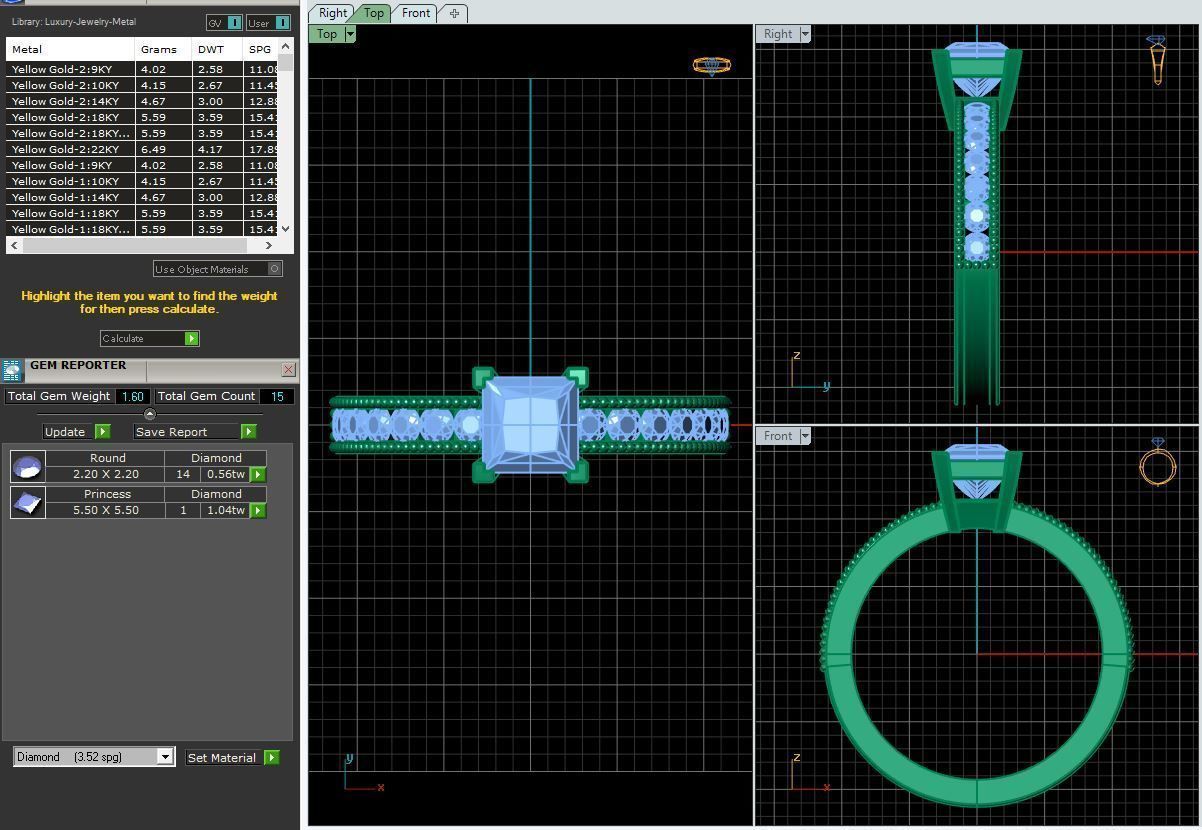Click down arrow of metal list scrollbar
The image size is (1202, 830).
[286, 229]
